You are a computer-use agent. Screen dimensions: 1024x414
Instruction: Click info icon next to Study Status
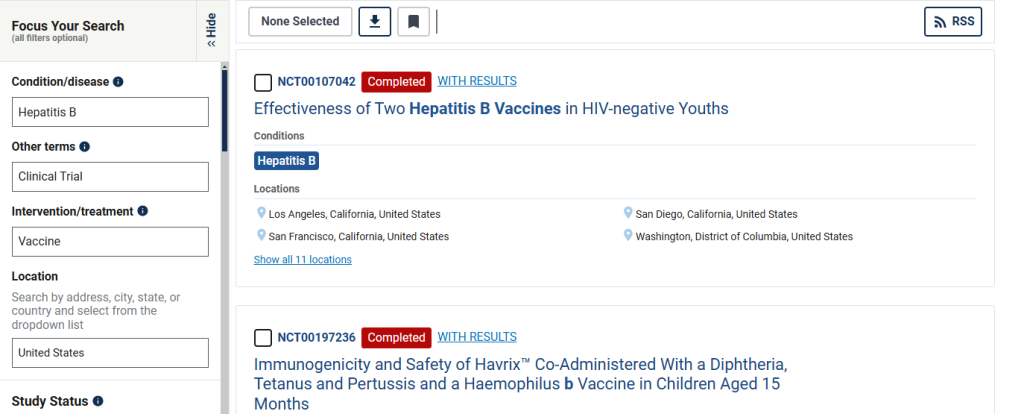pos(98,401)
